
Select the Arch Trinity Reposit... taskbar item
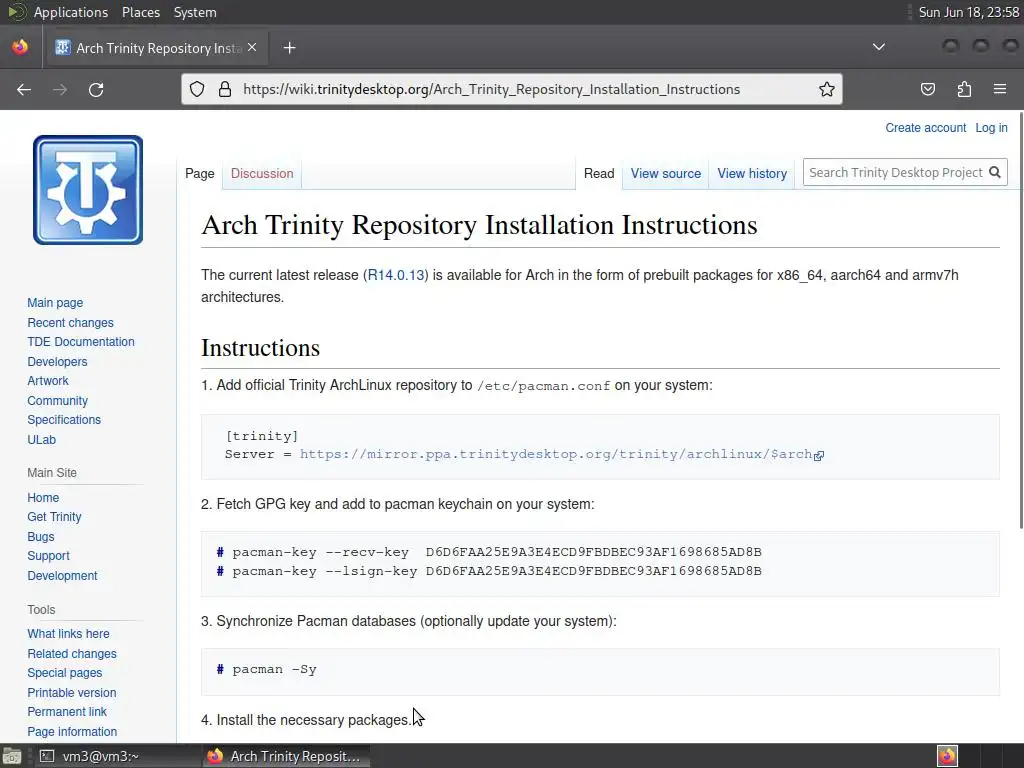pos(286,756)
